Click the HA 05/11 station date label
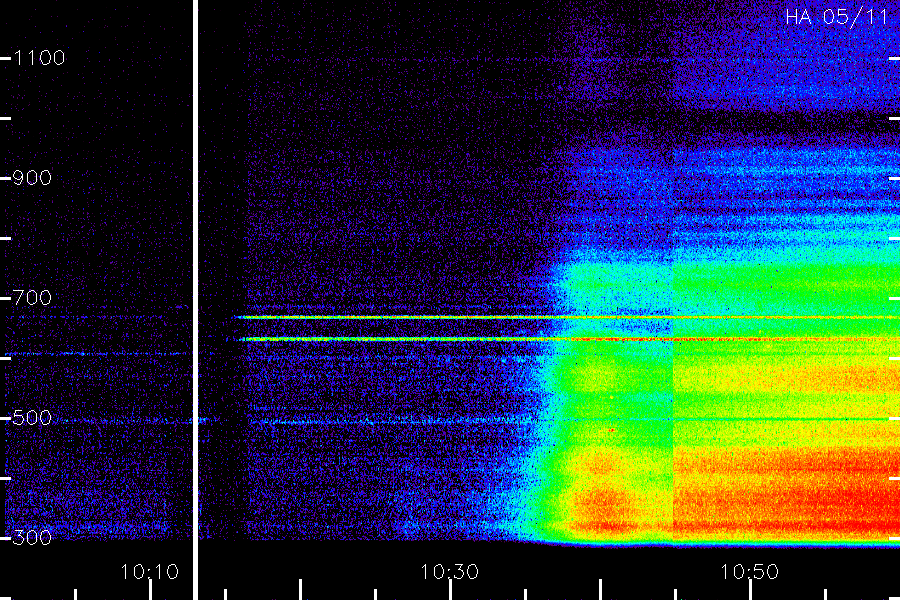900x600 pixels. click(836, 17)
